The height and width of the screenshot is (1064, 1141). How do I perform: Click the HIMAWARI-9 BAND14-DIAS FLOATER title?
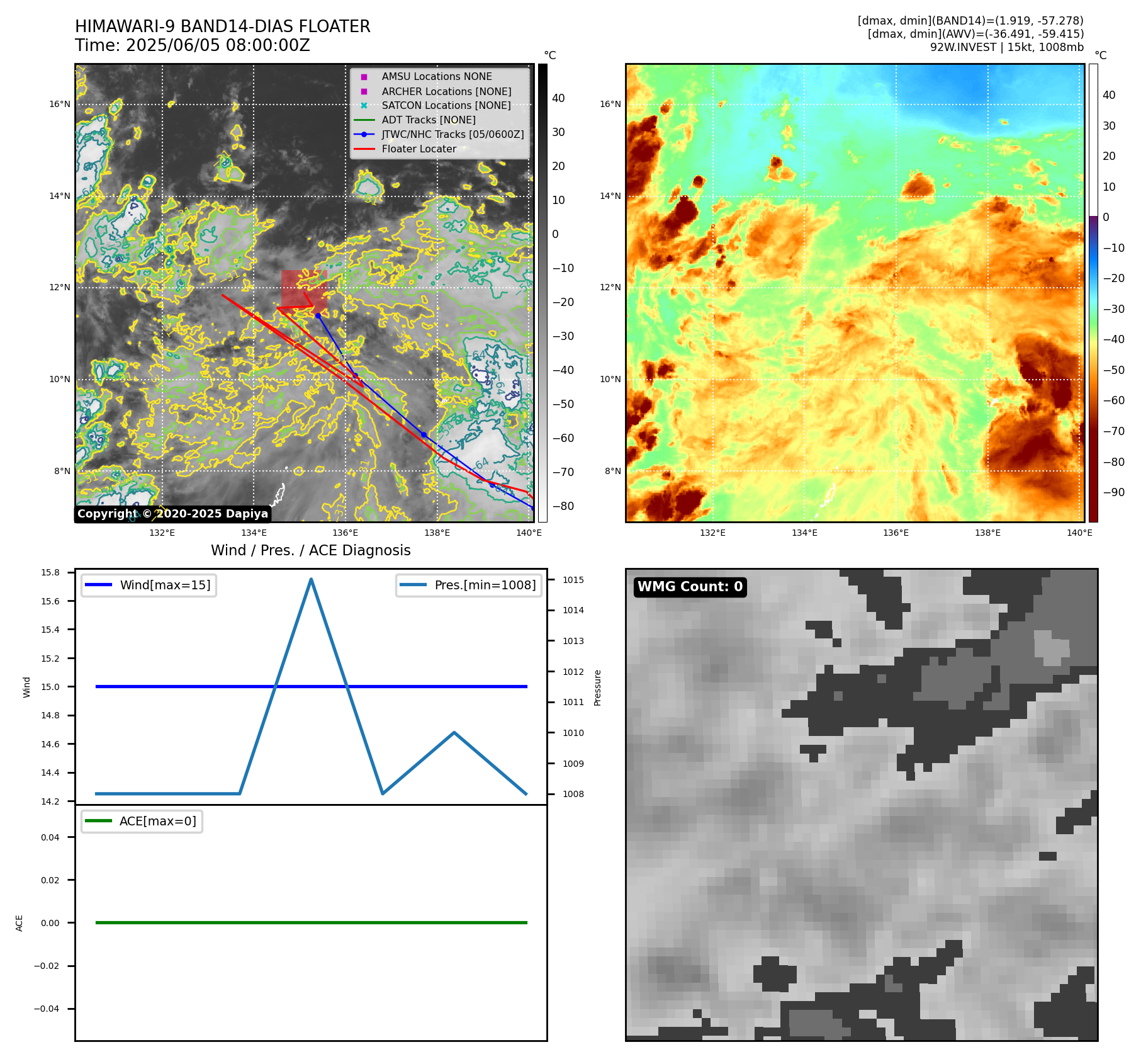pos(223,26)
